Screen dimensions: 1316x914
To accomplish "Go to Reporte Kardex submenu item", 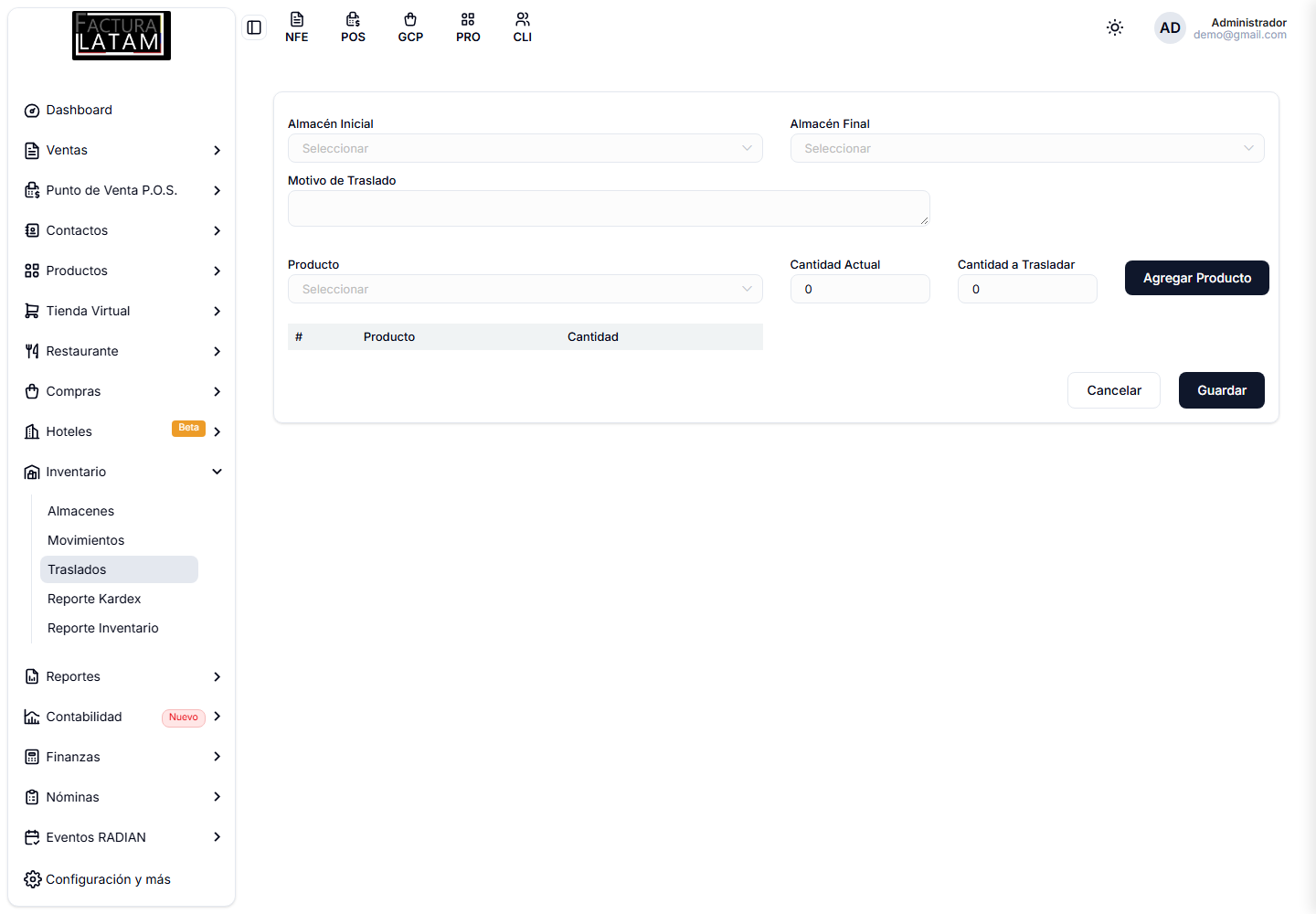I will click(94, 599).
